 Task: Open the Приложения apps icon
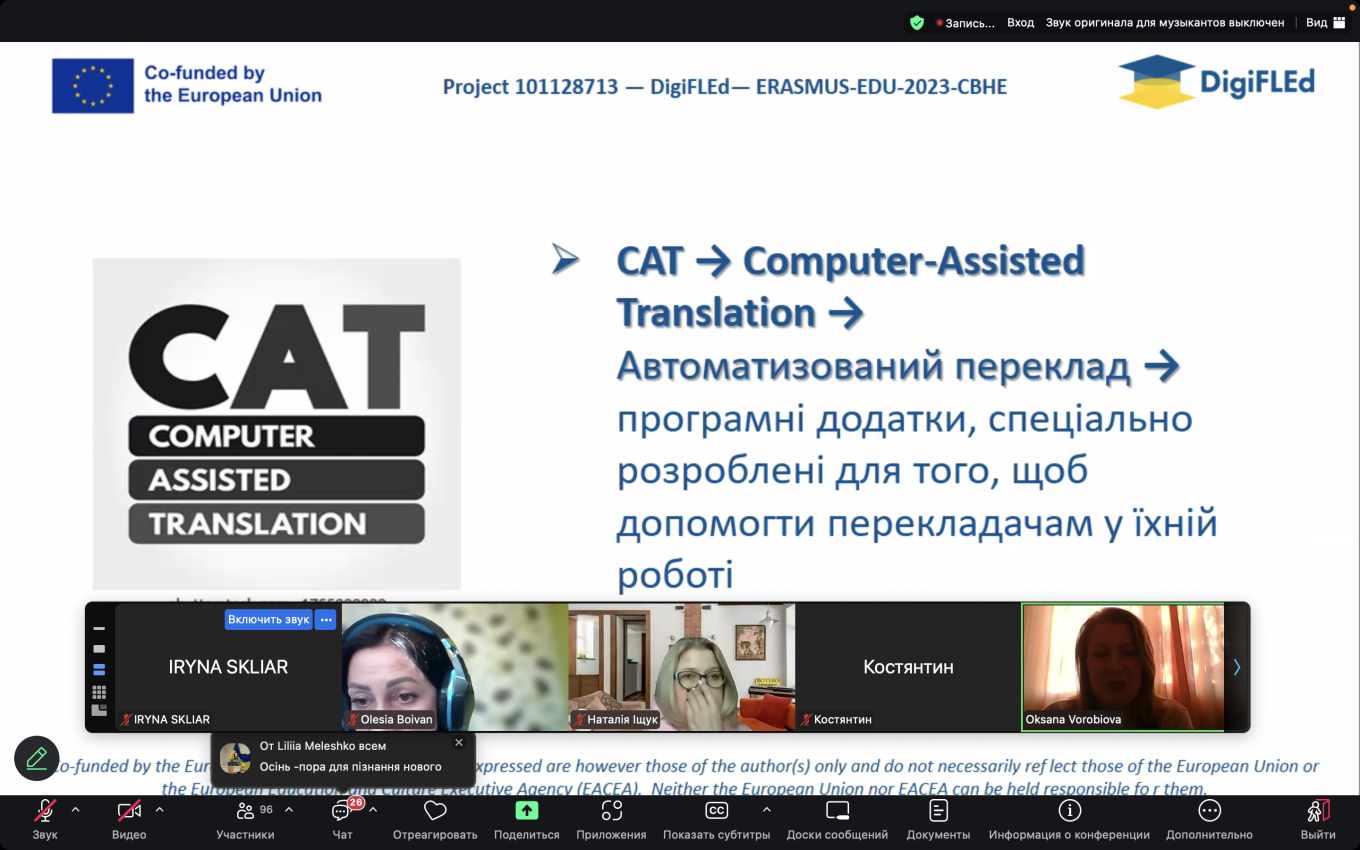coord(611,811)
